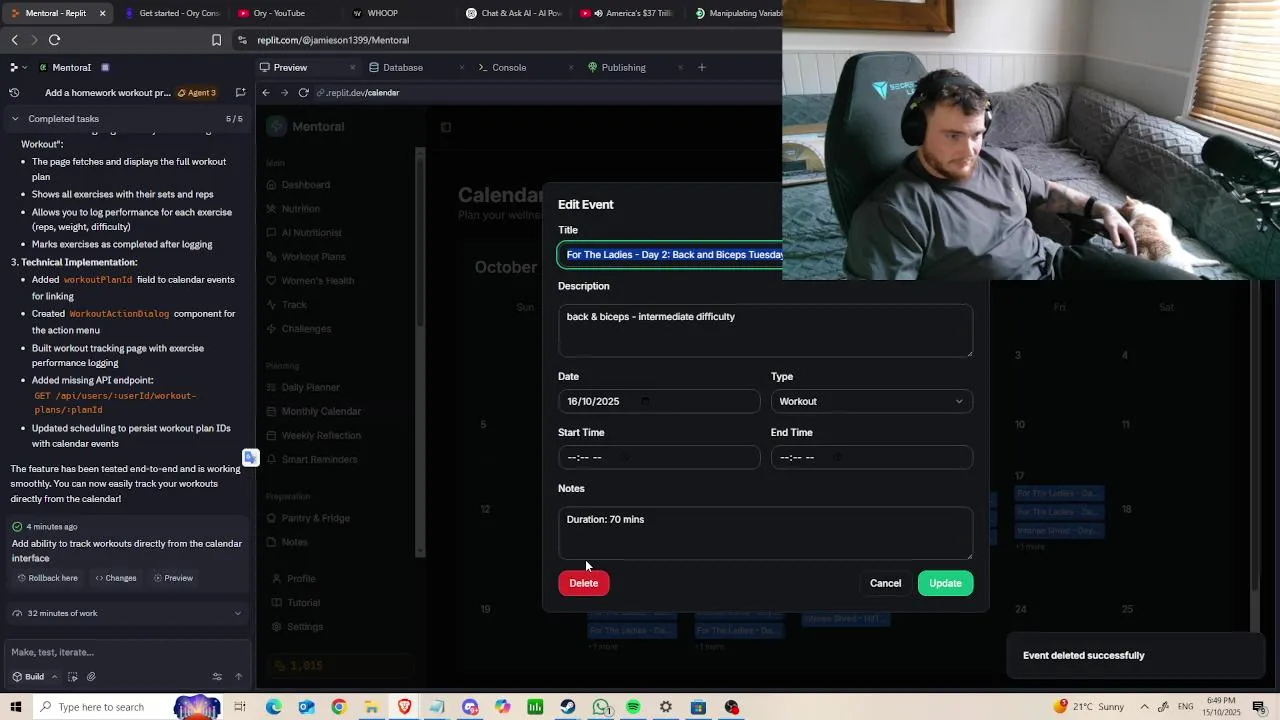Go forward in preview pane
The width and height of the screenshot is (1280, 720).
(284, 92)
